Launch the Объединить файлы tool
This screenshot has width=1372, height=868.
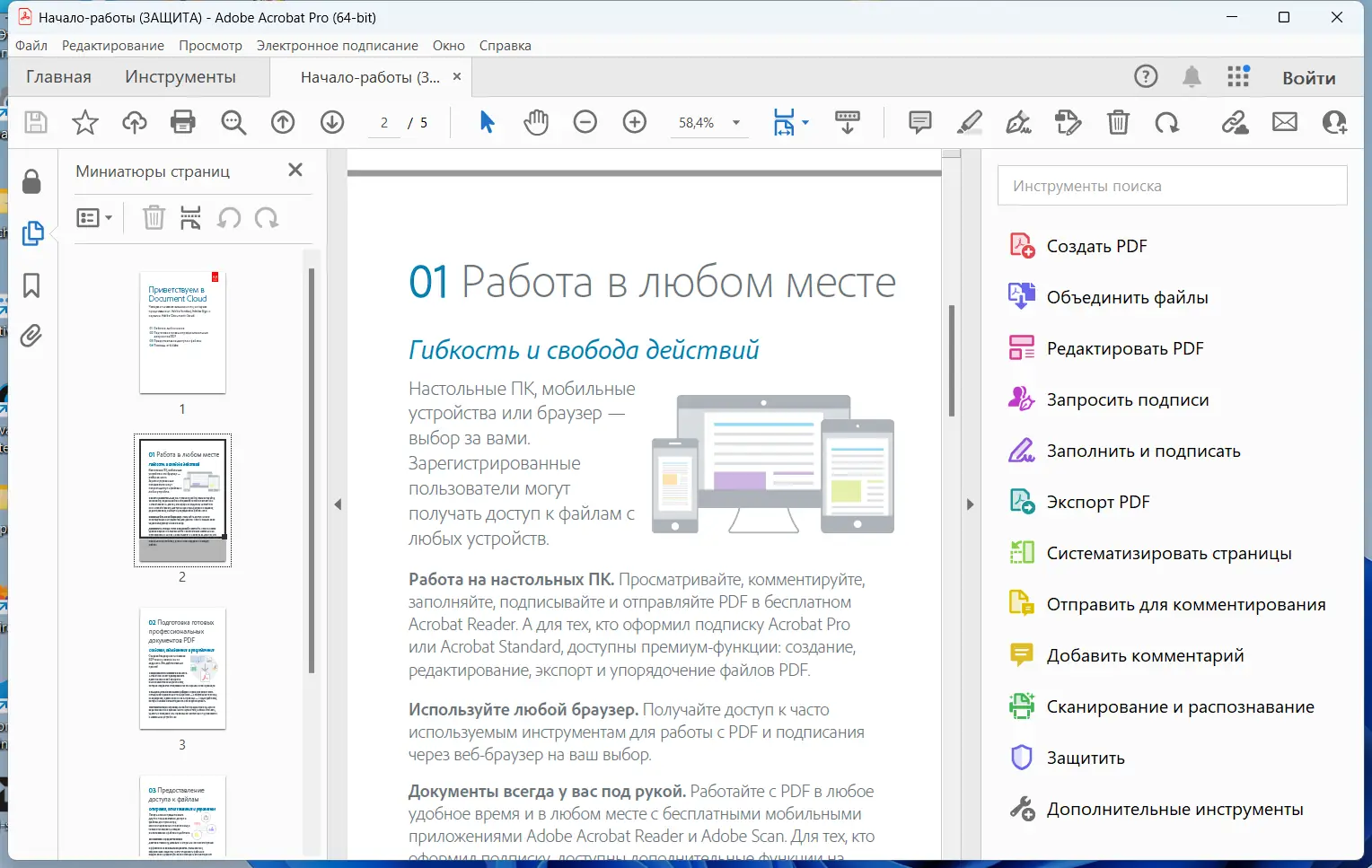click(1109, 297)
